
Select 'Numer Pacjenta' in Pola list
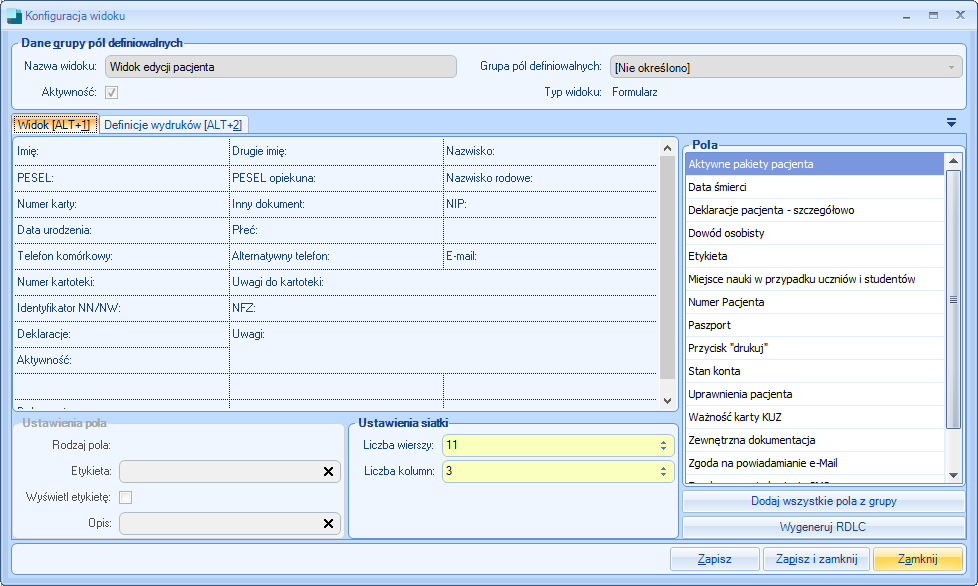(815, 302)
